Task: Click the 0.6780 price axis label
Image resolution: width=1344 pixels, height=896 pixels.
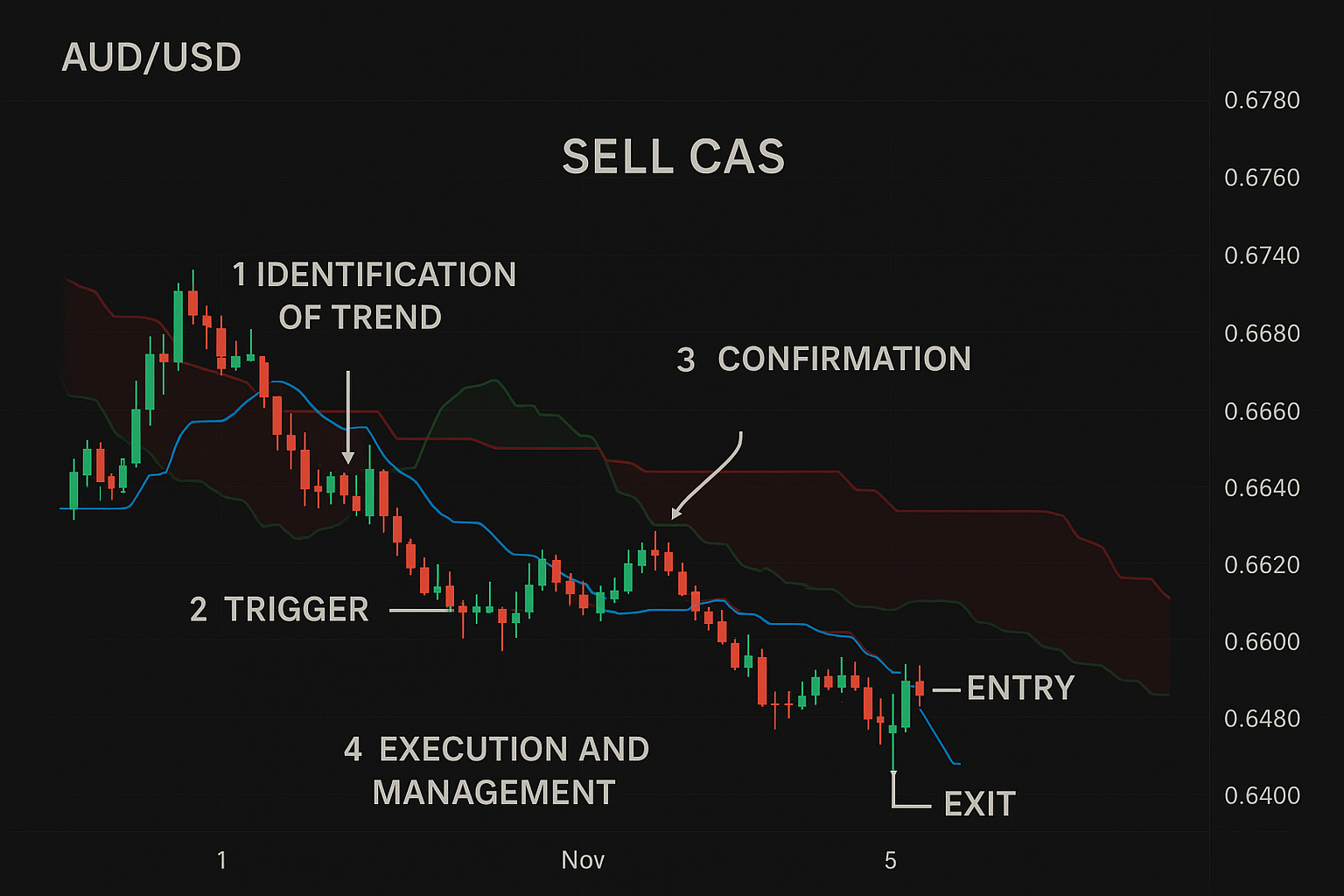Action: [1262, 101]
